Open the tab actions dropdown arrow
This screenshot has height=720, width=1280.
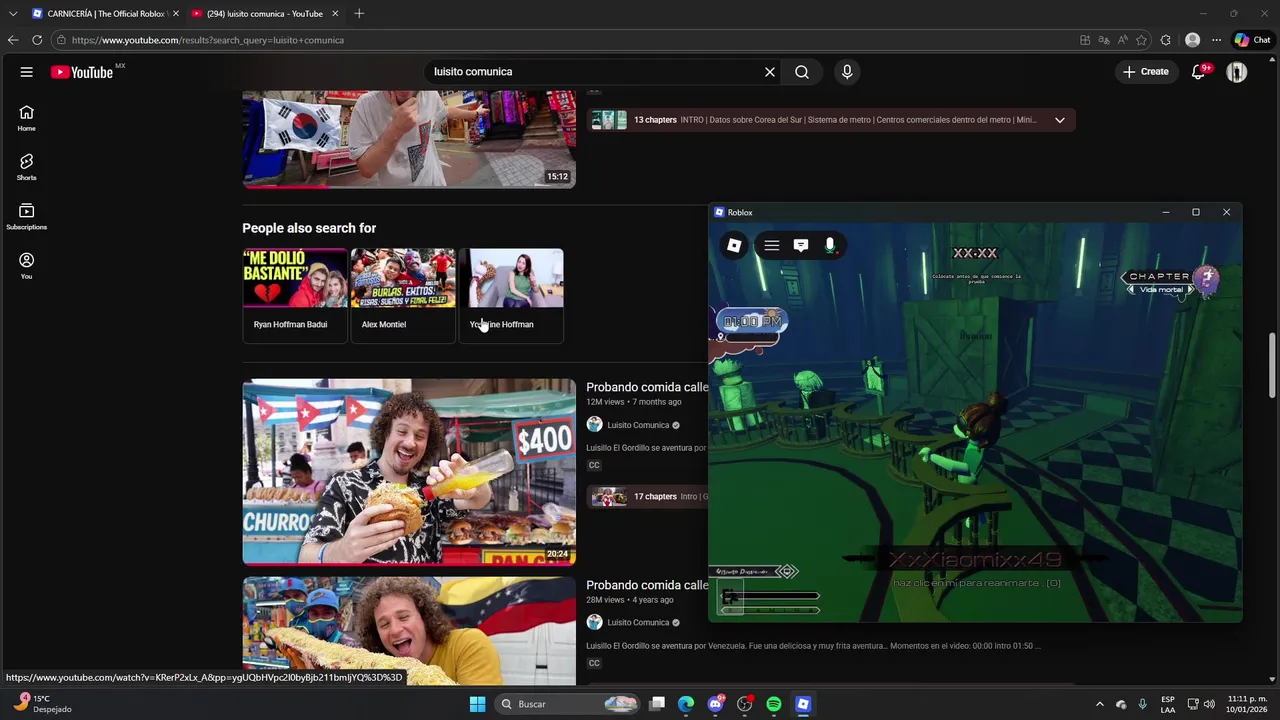pyautogui.click(x=12, y=14)
